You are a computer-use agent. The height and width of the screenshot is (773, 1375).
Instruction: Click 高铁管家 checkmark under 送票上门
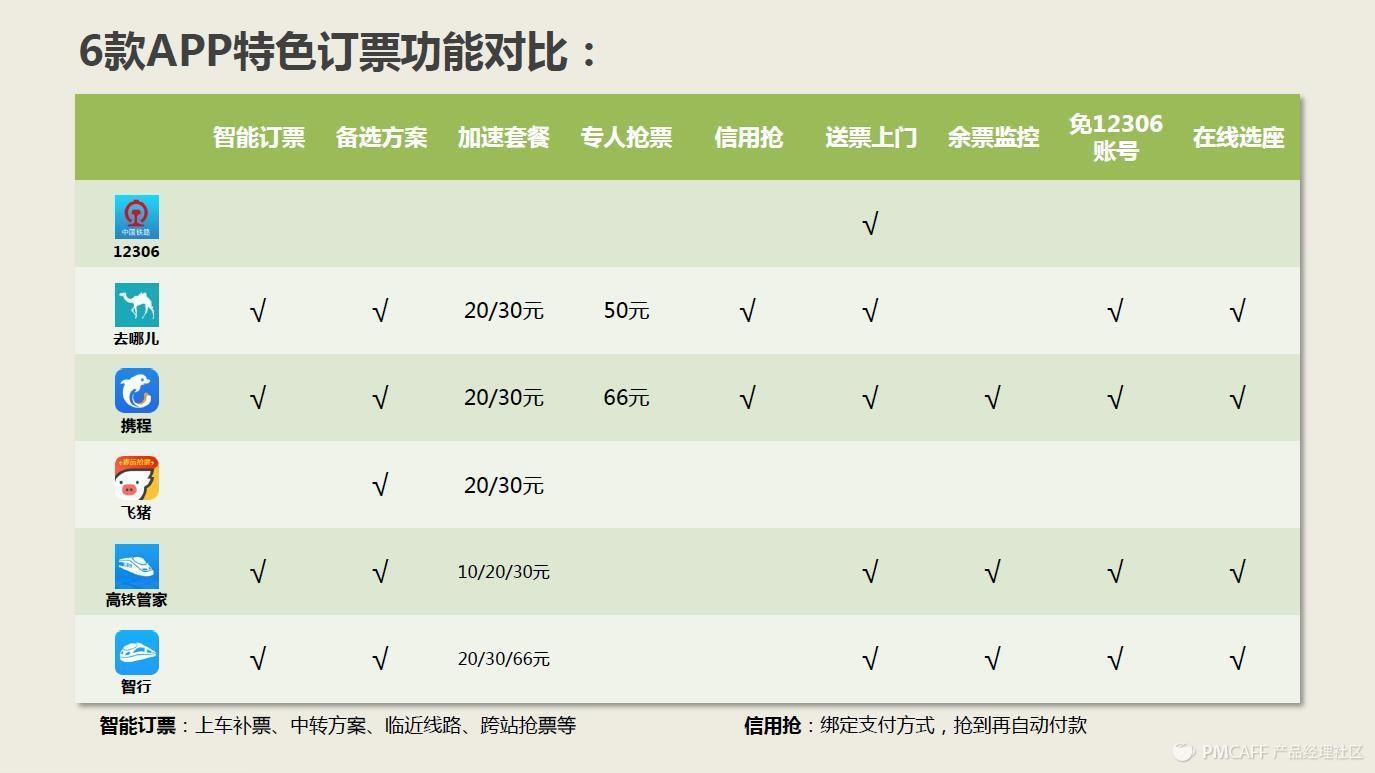coord(870,572)
